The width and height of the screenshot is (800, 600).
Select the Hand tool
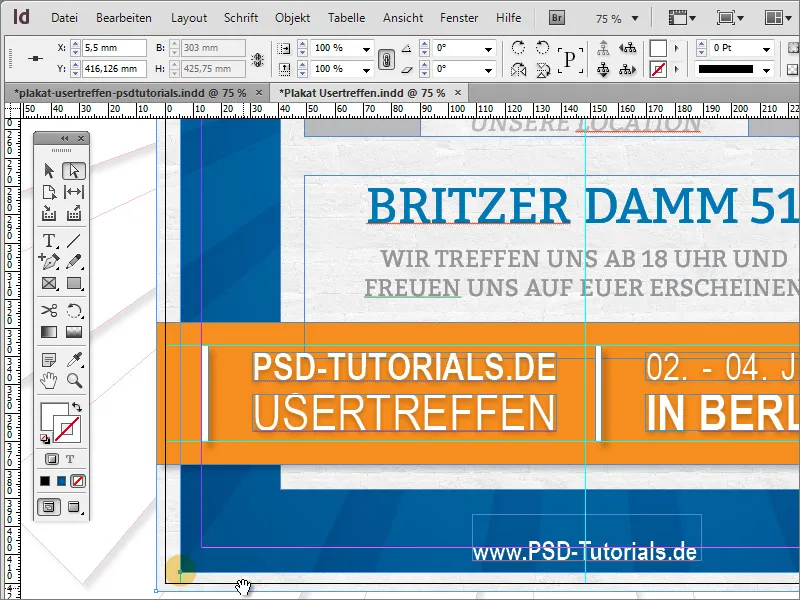(x=49, y=381)
